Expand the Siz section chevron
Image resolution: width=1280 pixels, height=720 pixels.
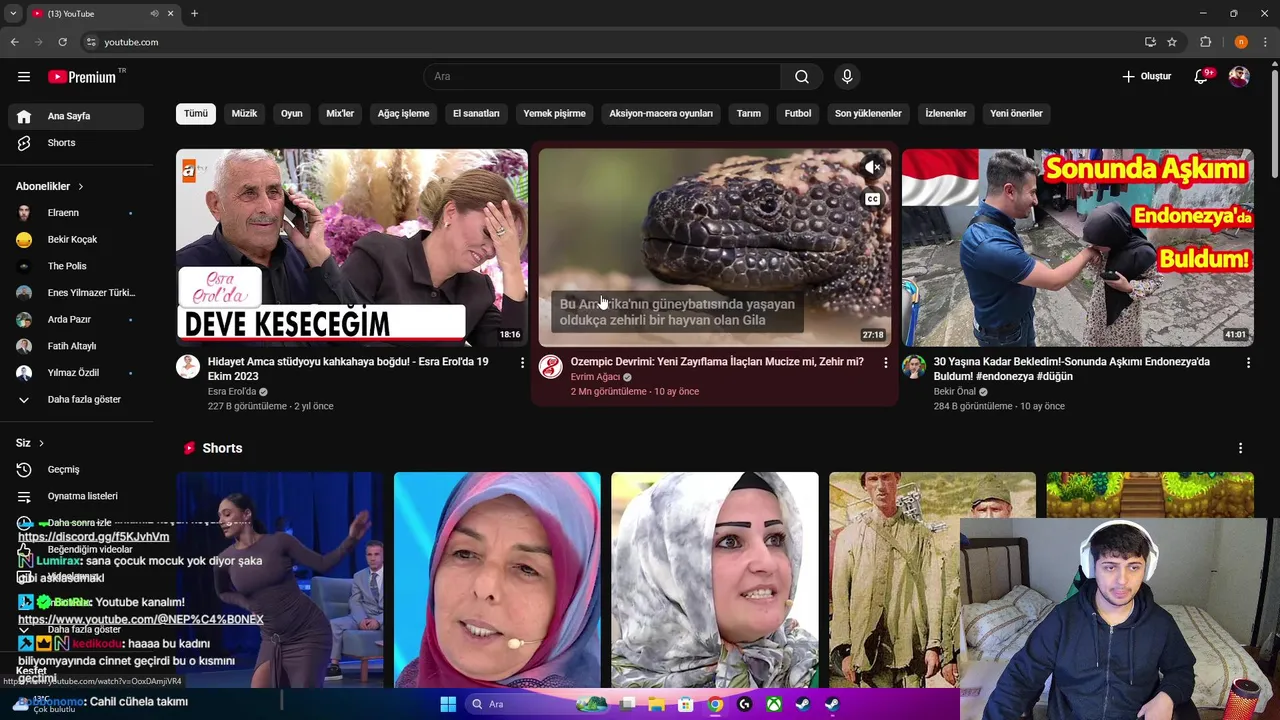tap(41, 443)
